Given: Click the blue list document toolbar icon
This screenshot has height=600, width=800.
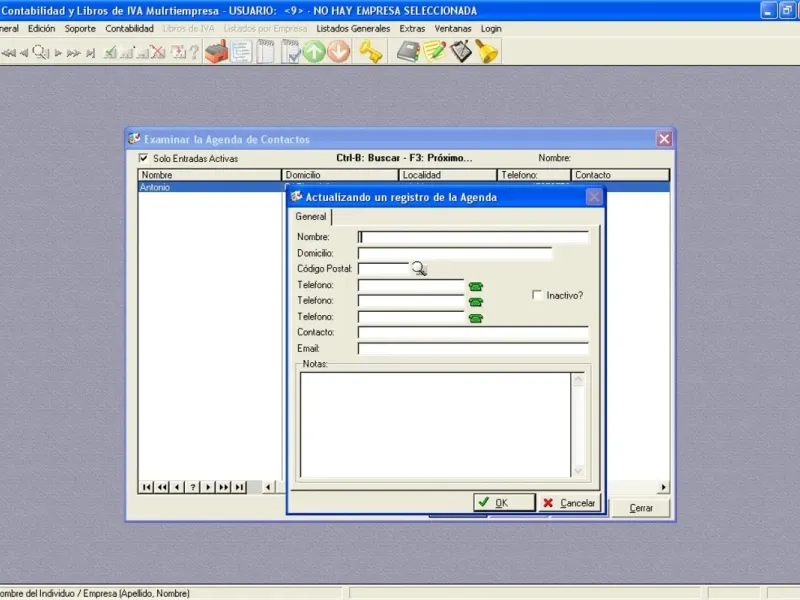Looking at the screenshot, I should pos(241,52).
